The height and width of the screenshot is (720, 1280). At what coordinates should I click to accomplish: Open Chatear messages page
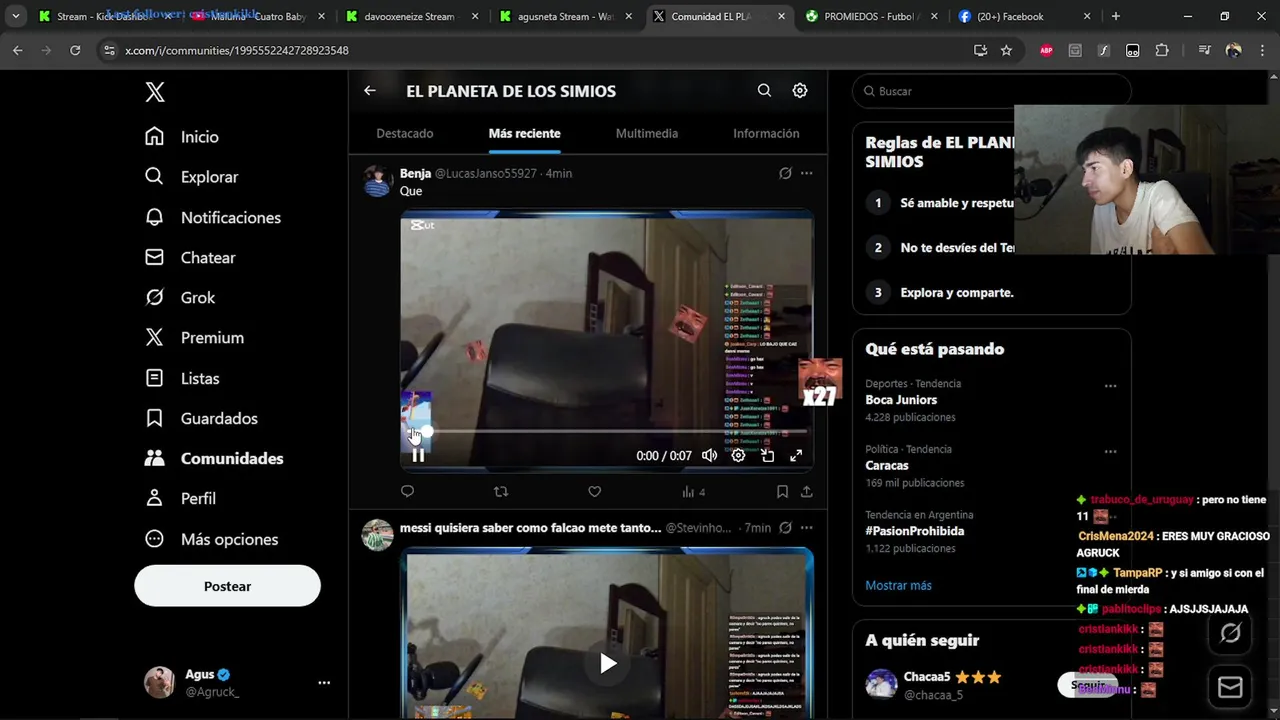tap(190, 257)
